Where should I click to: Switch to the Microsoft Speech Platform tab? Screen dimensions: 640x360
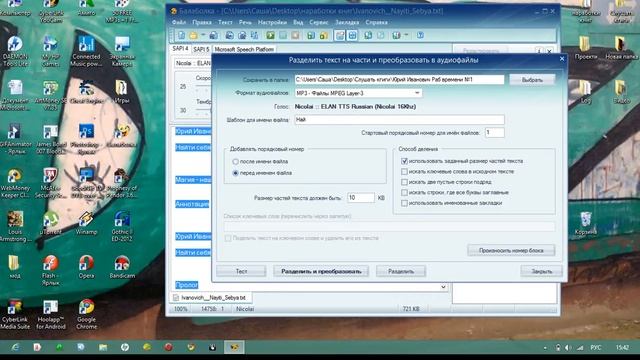[x=244, y=49]
